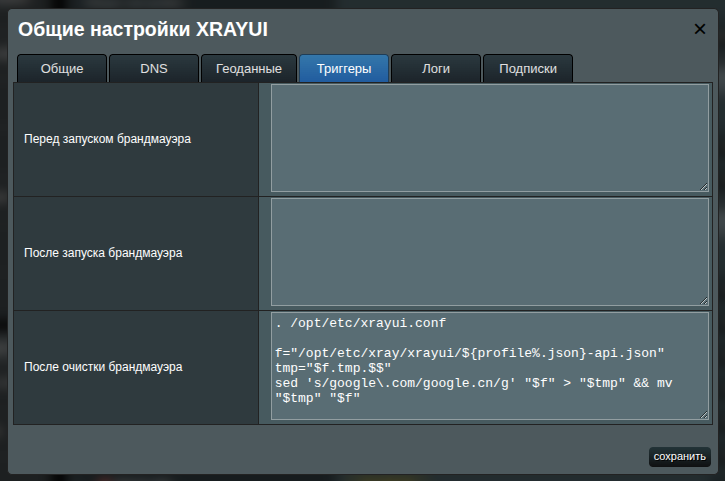The height and width of the screenshot is (481, 725).
Task: Click resize handle of После очистки брандмауэра field
Action: point(704,415)
